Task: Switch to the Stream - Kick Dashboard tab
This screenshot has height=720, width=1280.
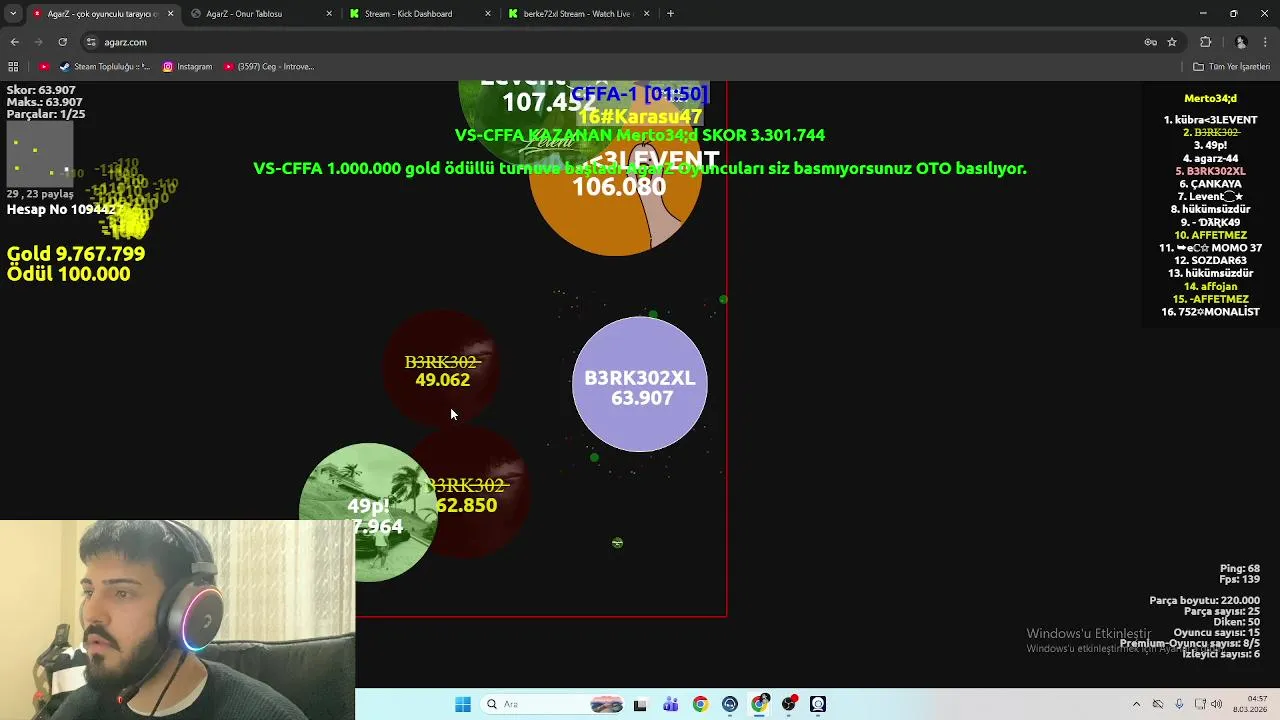Action: pos(418,14)
